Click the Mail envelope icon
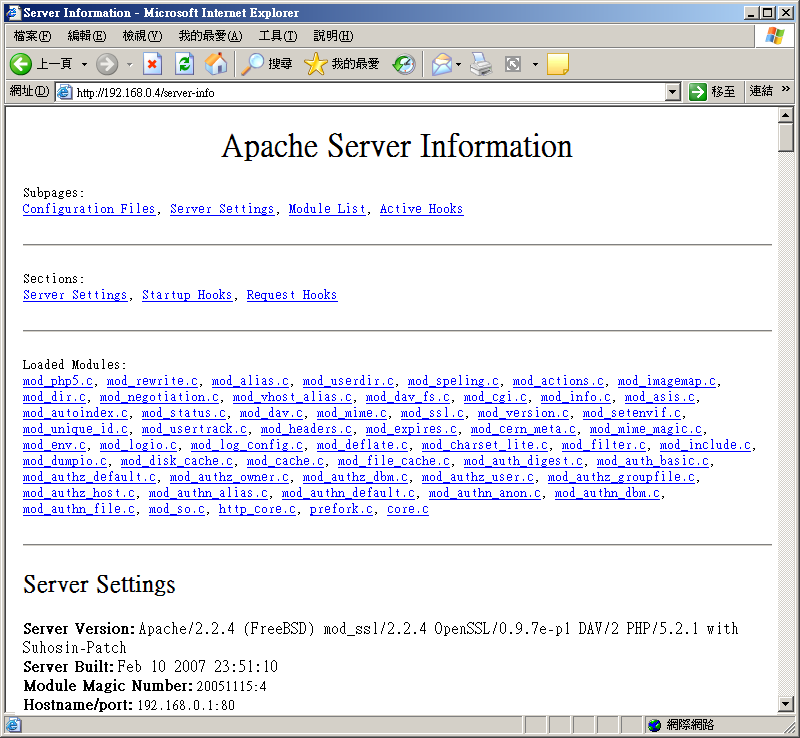 point(441,64)
